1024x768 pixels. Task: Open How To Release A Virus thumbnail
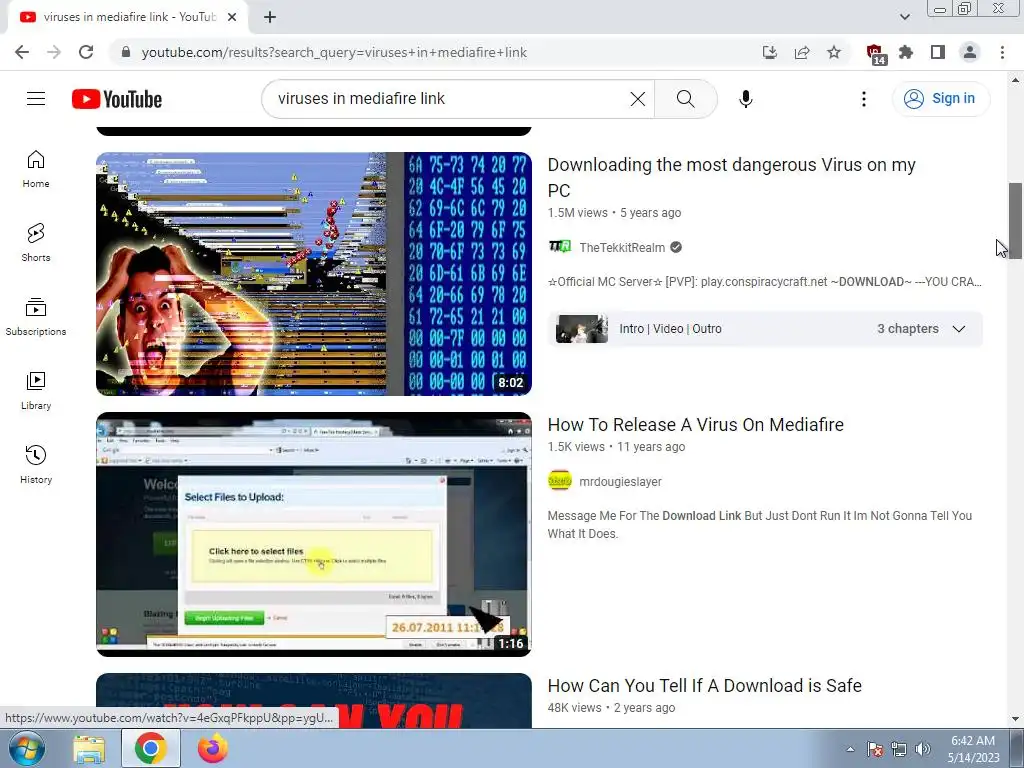click(x=313, y=534)
